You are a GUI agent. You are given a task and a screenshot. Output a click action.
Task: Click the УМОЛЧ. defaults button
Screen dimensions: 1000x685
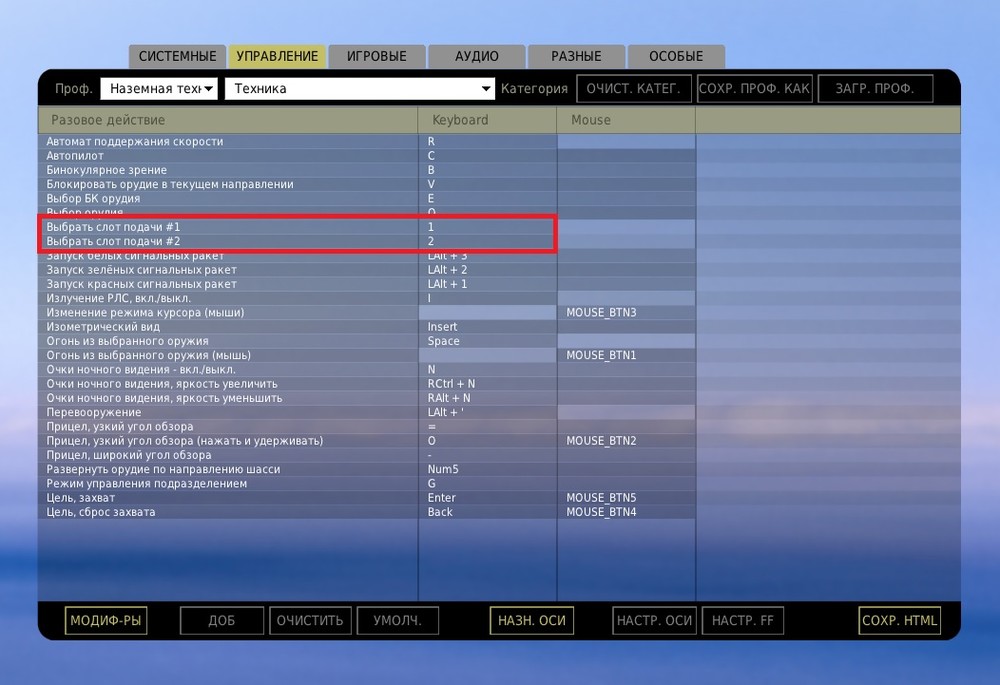click(x=397, y=621)
